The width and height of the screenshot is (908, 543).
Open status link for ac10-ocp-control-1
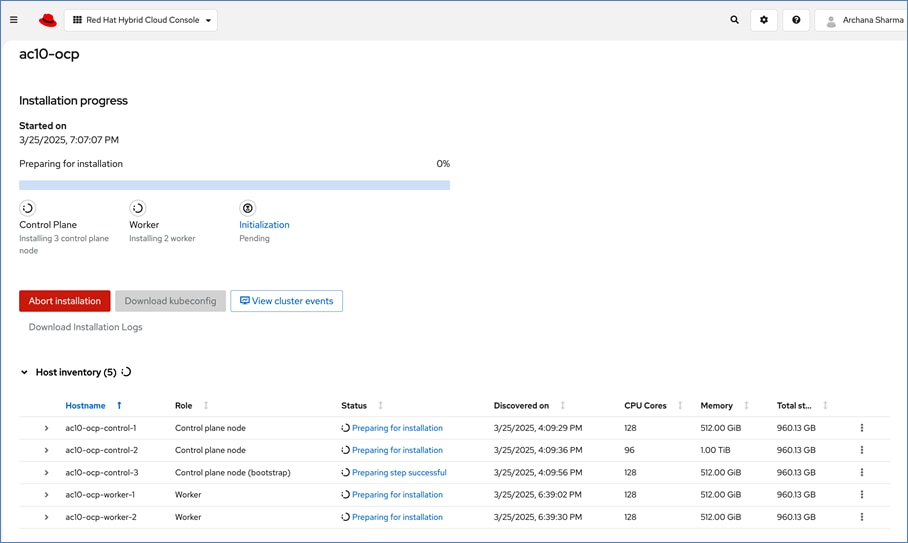[397, 428]
